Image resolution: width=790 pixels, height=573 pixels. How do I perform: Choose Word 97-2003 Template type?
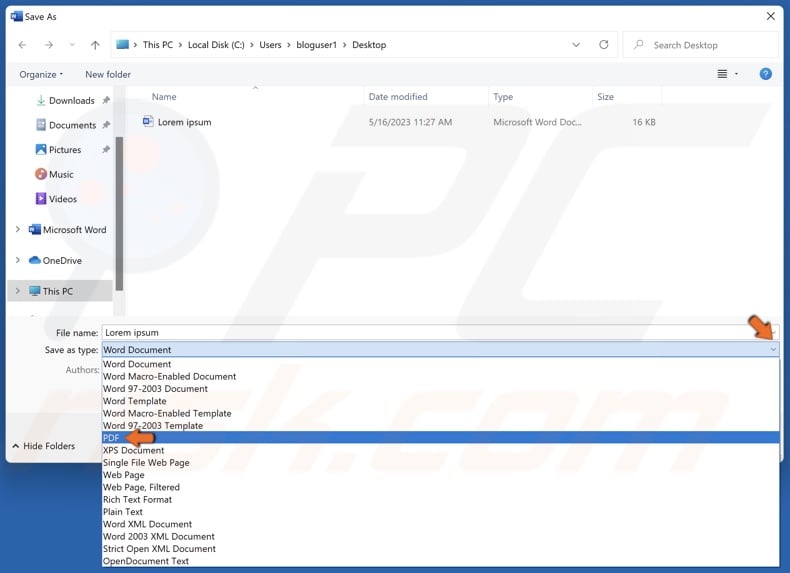440,426
